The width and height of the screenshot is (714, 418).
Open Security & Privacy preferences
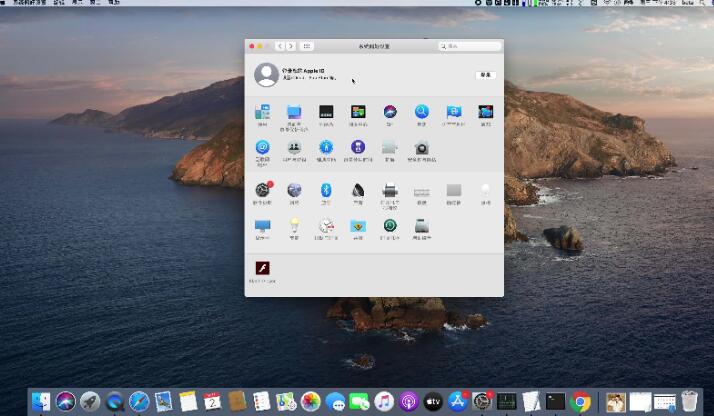coord(422,148)
